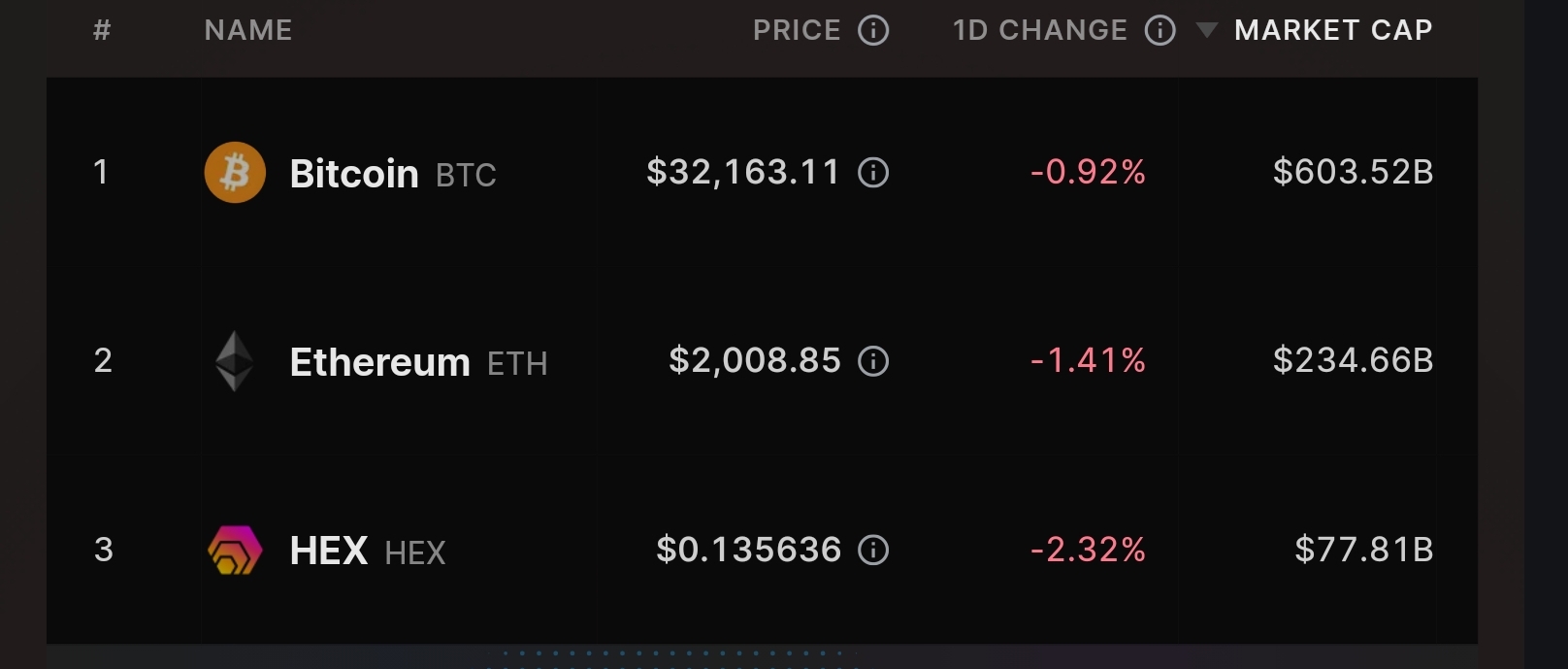The image size is (1568, 669).
Task: Click the Bitcoin logo icon
Action: pos(235,173)
